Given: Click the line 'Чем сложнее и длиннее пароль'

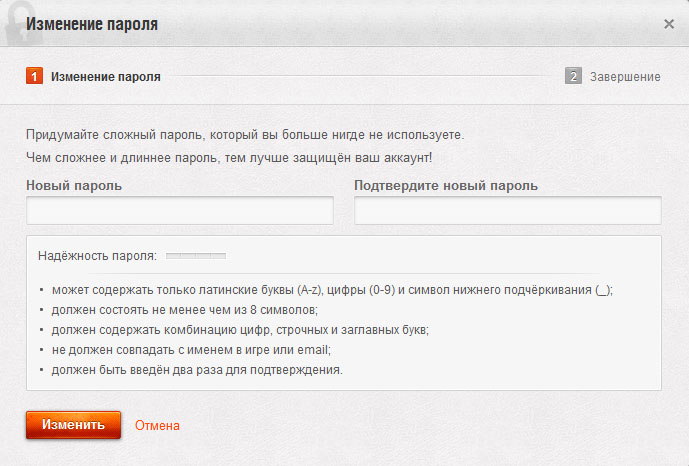Looking at the screenshot, I should [229, 157].
